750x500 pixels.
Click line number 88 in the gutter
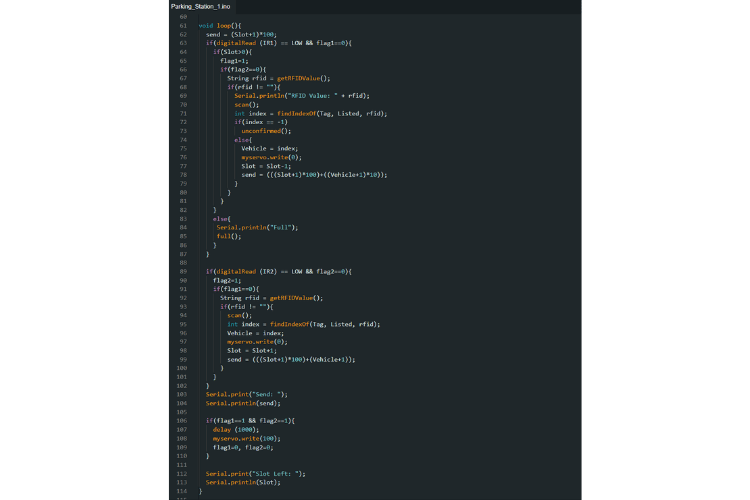pos(183,263)
